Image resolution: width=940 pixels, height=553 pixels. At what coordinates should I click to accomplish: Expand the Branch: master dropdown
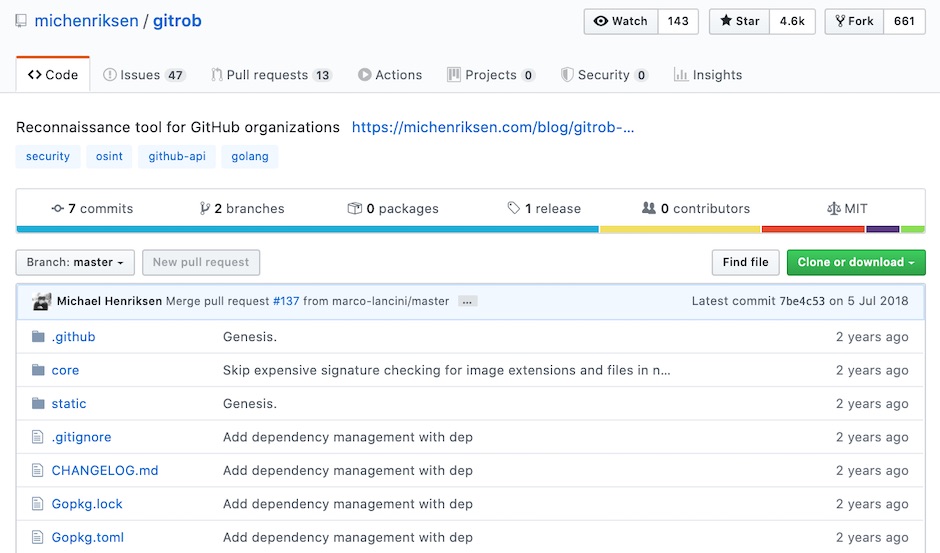coord(75,262)
